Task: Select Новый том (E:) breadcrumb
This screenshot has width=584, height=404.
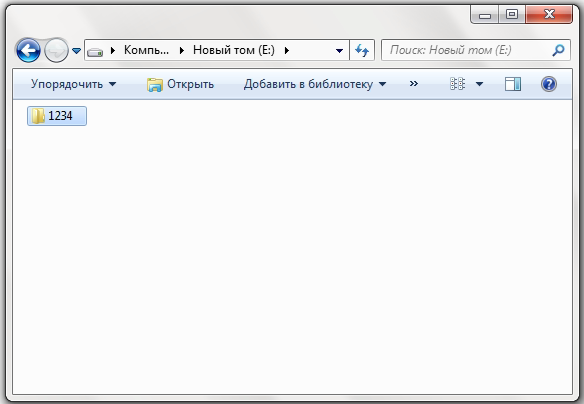Action: [x=234, y=50]
